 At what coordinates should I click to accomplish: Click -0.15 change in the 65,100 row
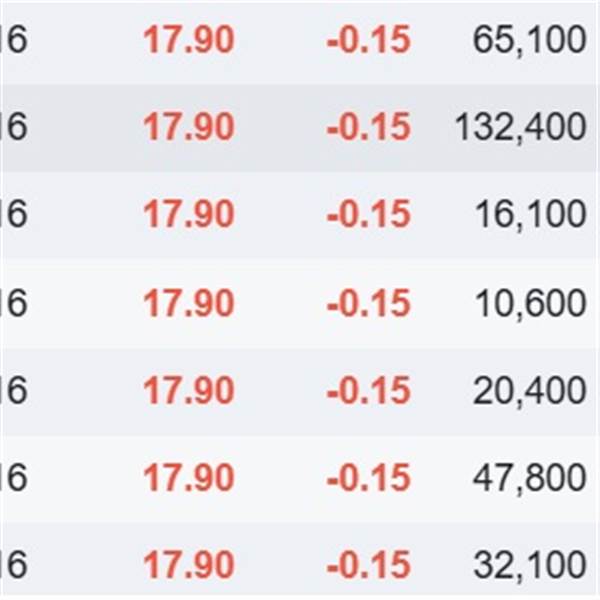(x=368, y=40)
